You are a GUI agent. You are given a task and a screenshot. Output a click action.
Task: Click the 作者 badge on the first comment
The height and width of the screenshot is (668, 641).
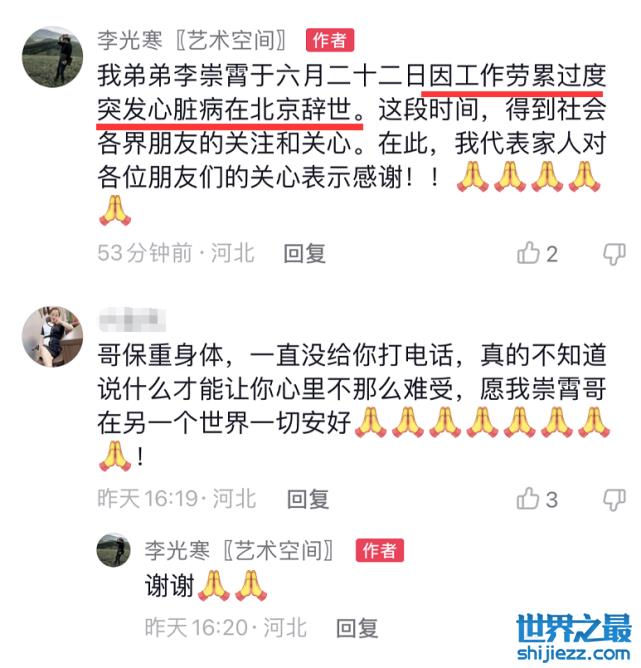click(x=330, y=41)
